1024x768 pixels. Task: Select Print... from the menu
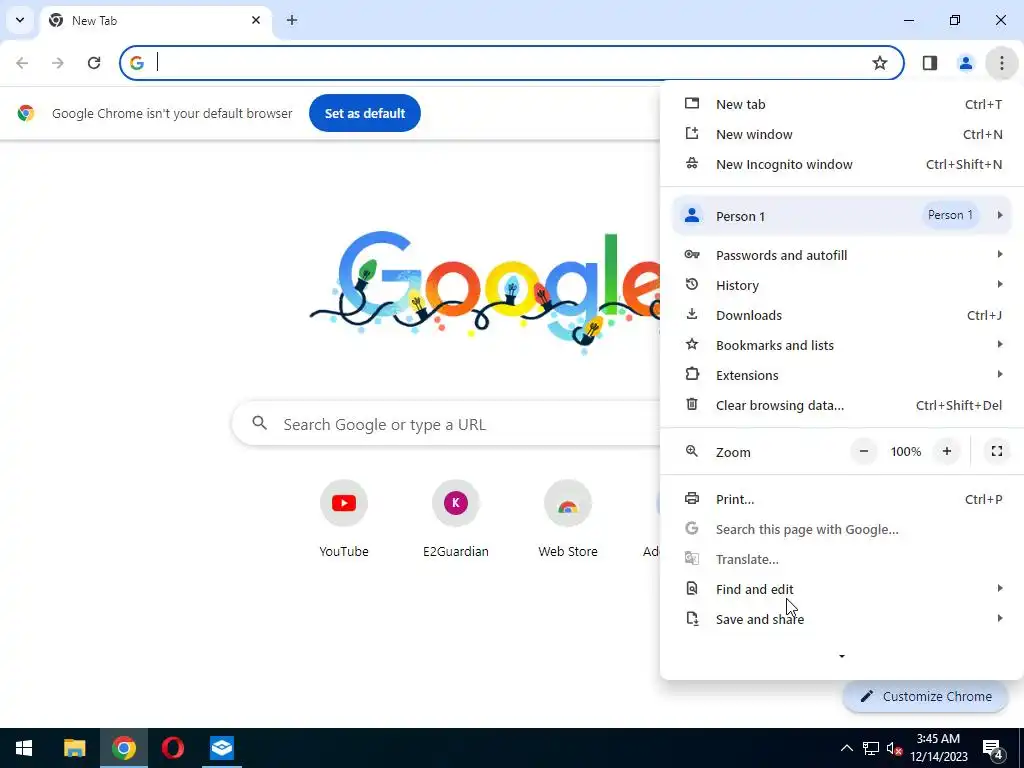pos(842,500)
